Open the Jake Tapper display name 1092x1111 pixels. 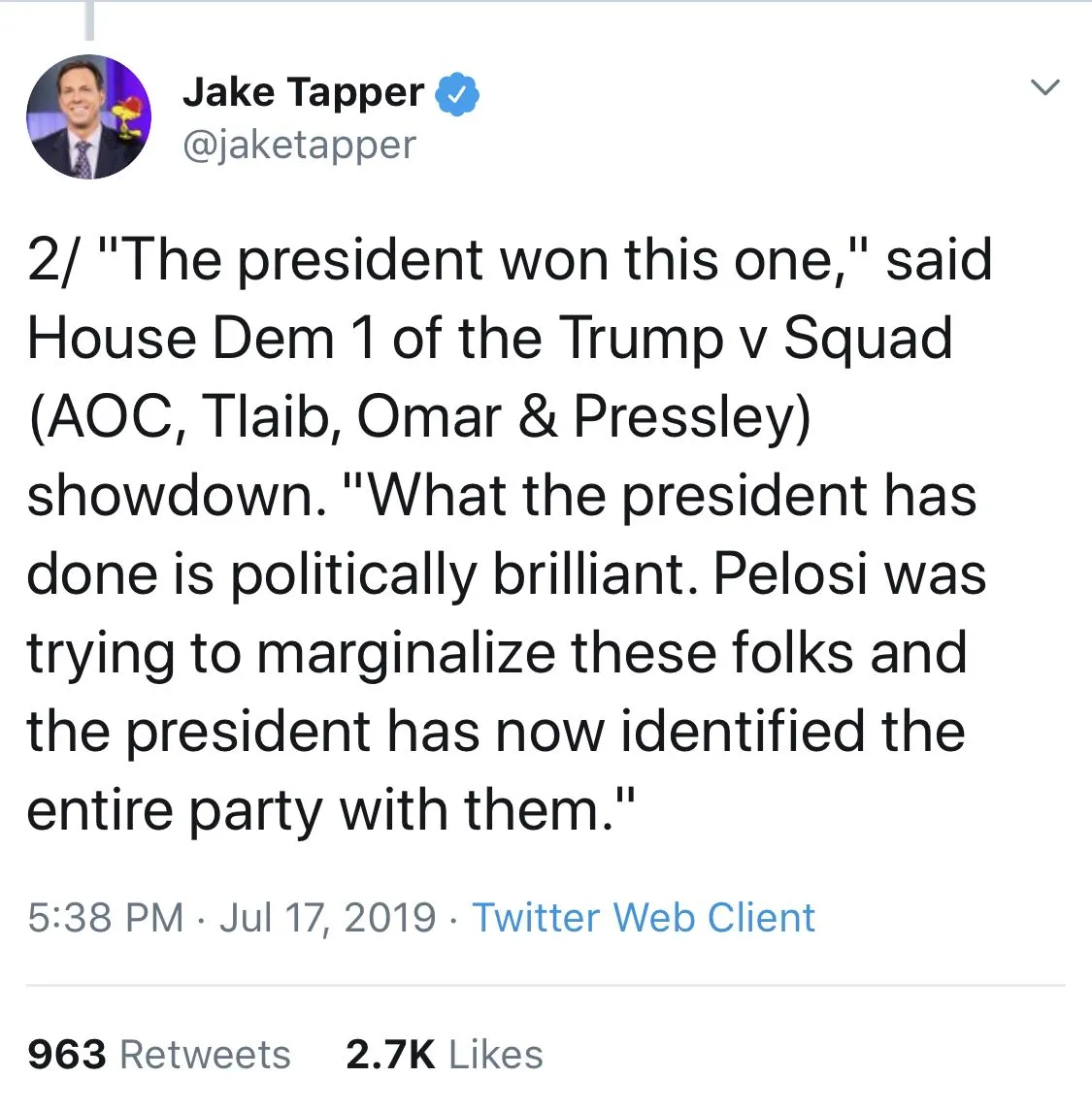(x=303, y=93)
